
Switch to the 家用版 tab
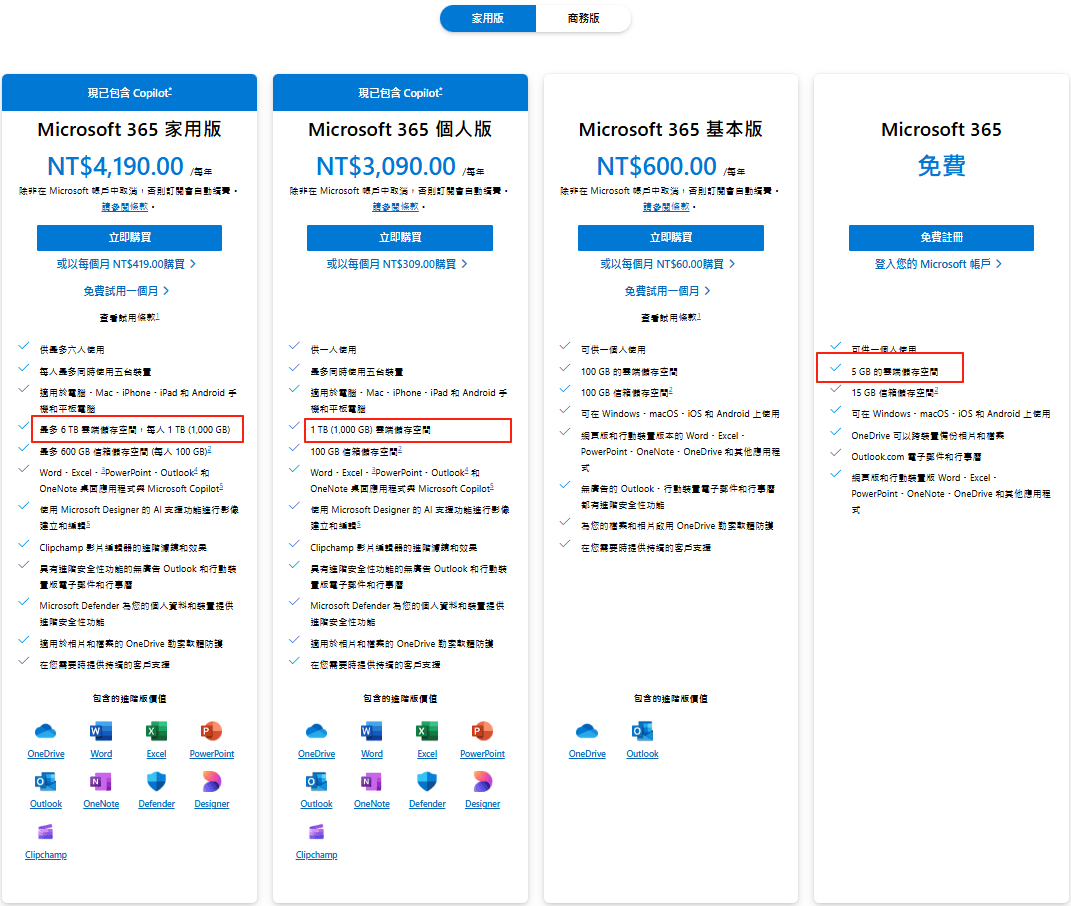click(488, 18)
